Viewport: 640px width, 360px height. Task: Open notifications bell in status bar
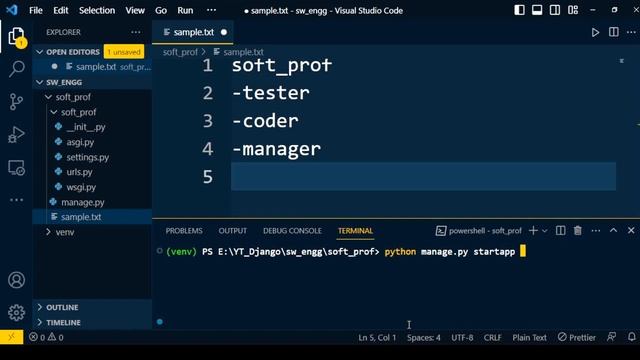coord(631,337)
